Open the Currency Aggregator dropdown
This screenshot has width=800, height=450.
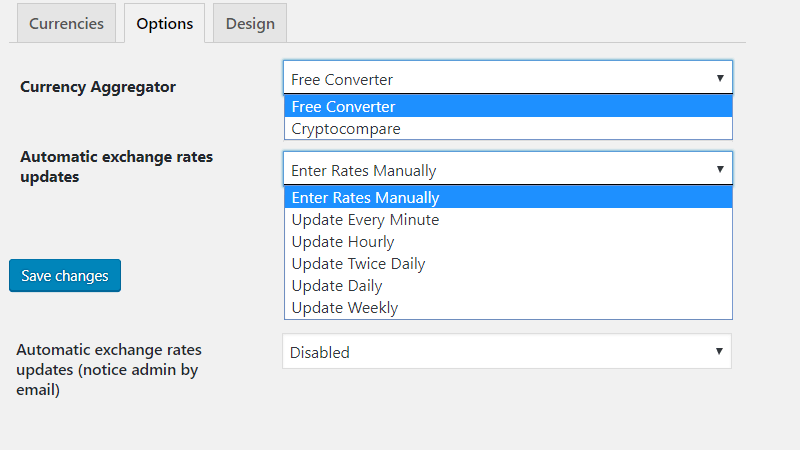coord(507,79)
